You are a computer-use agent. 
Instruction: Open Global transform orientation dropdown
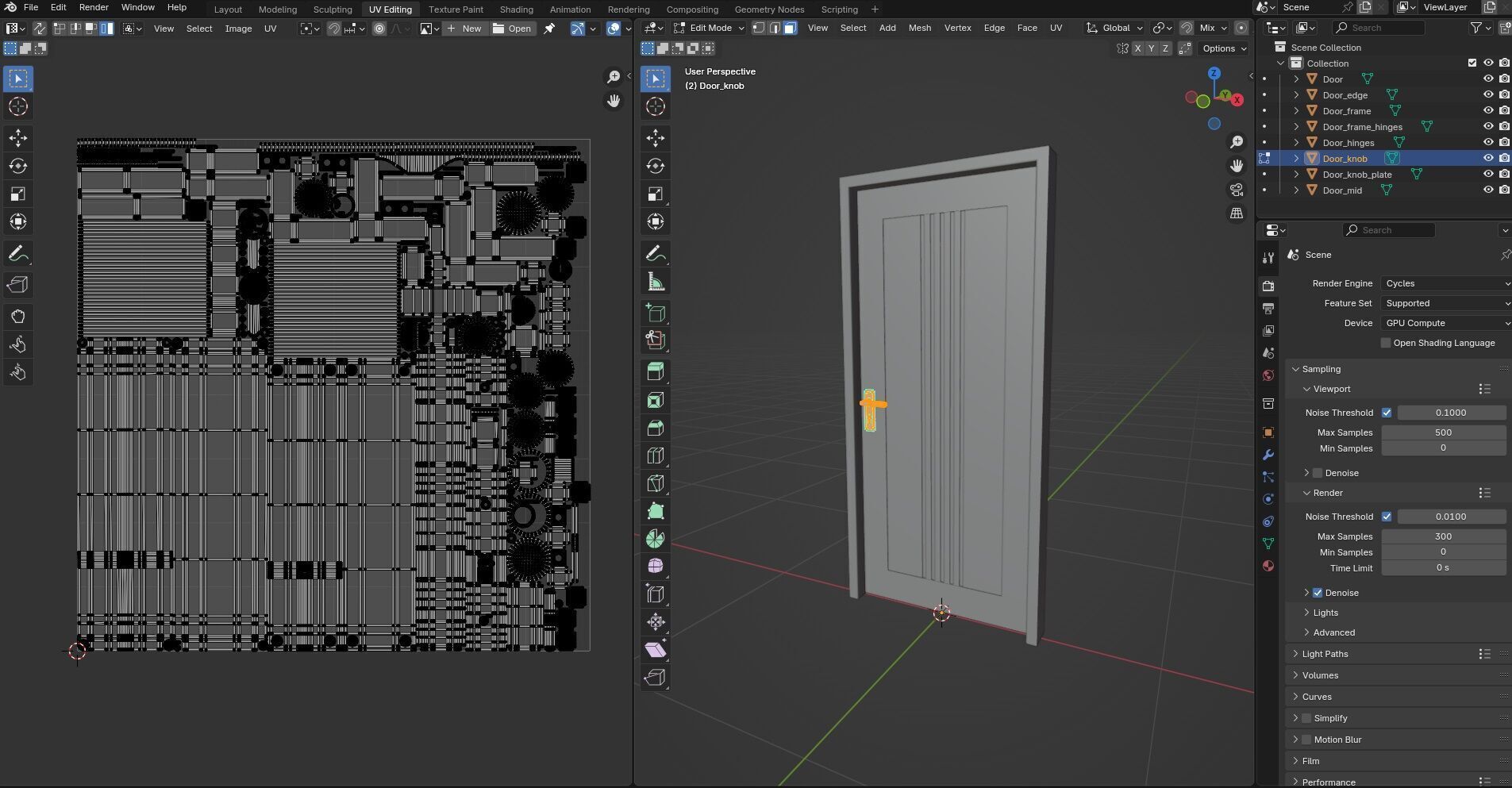pos(1114,28)
